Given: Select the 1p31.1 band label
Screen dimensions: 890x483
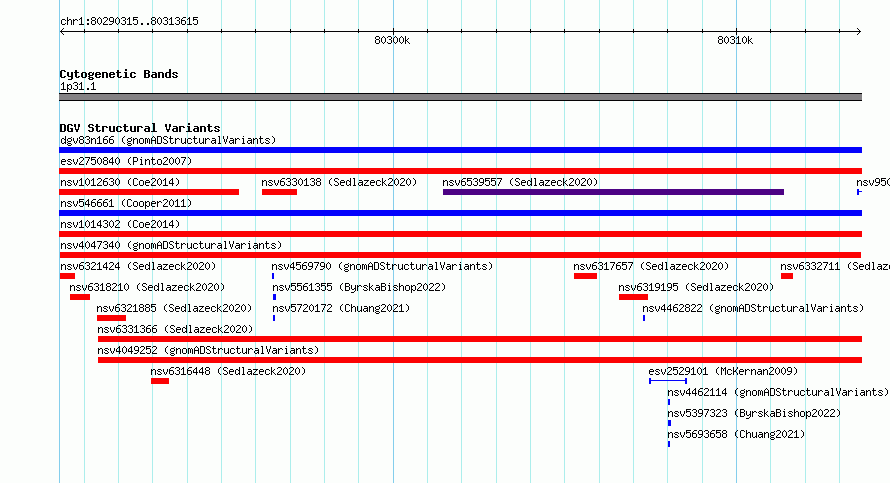Looking at the screenshot, I should point(78,86).
